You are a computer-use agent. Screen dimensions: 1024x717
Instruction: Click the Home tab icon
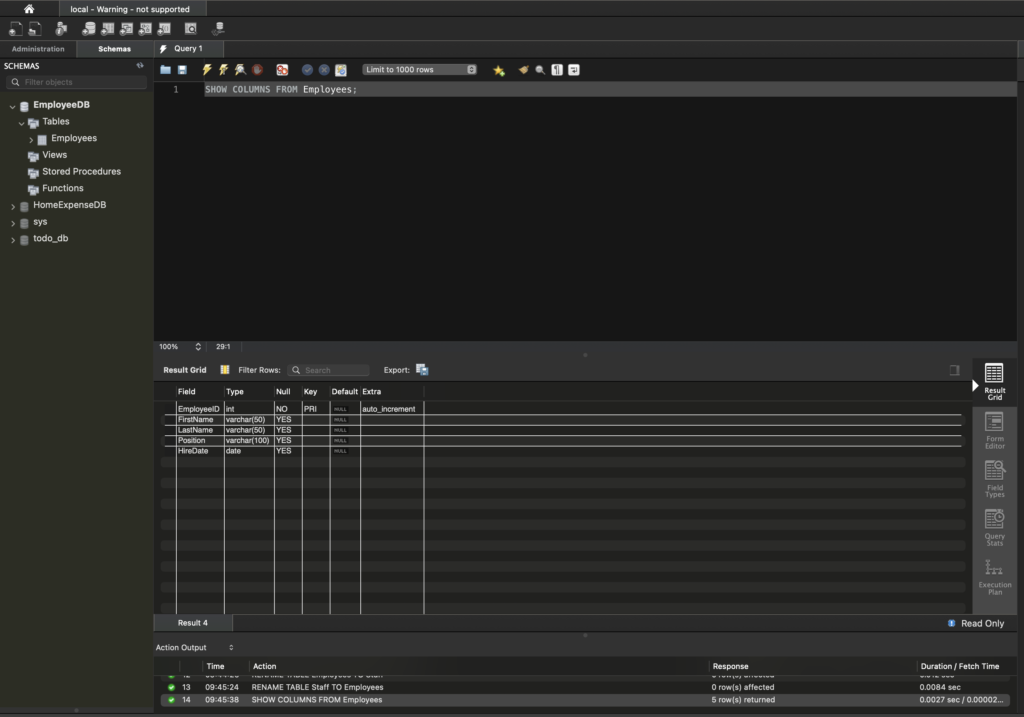[x=29, y=9]
